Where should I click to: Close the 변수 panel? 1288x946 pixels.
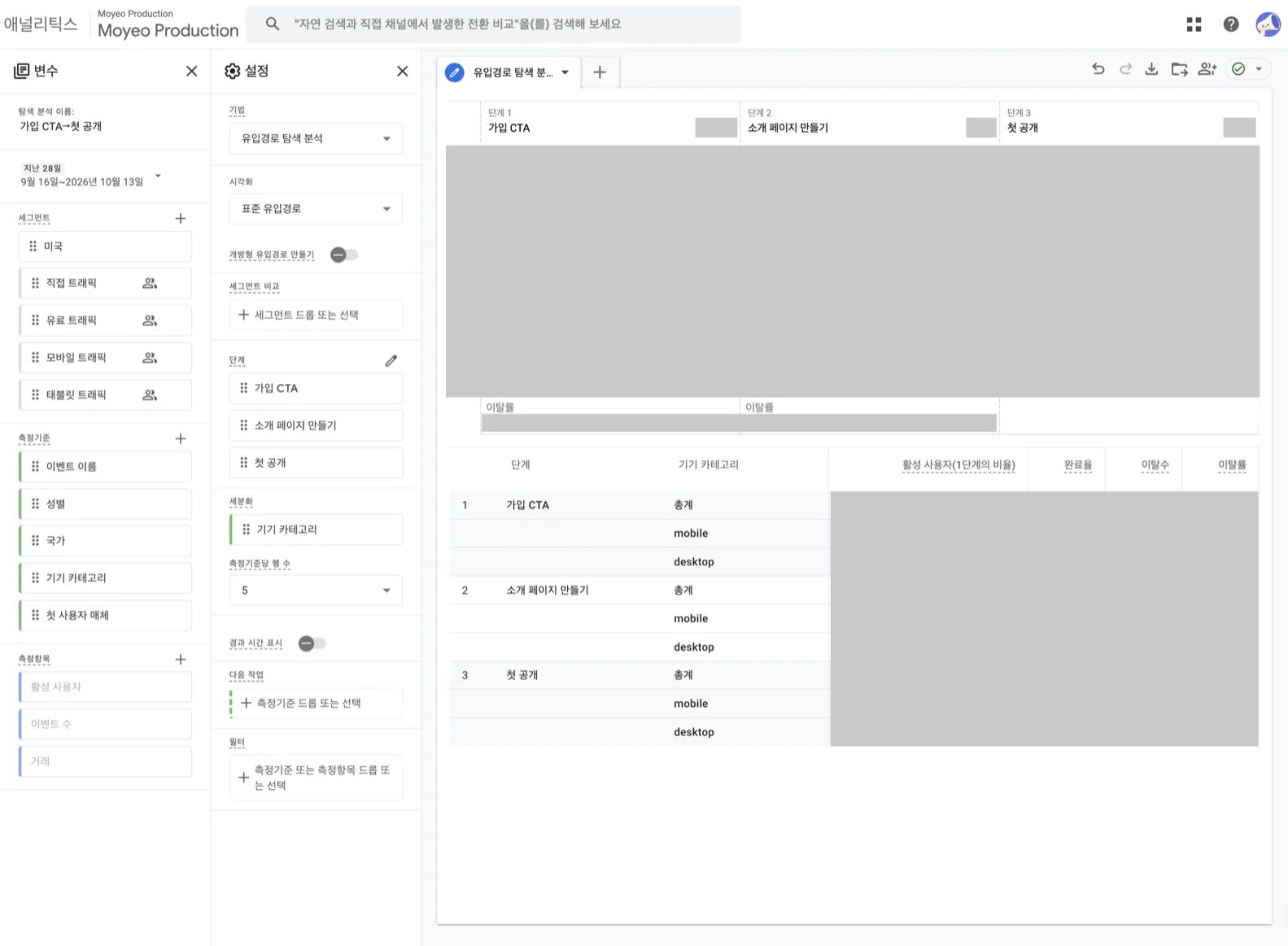click(x=192, y=71)
